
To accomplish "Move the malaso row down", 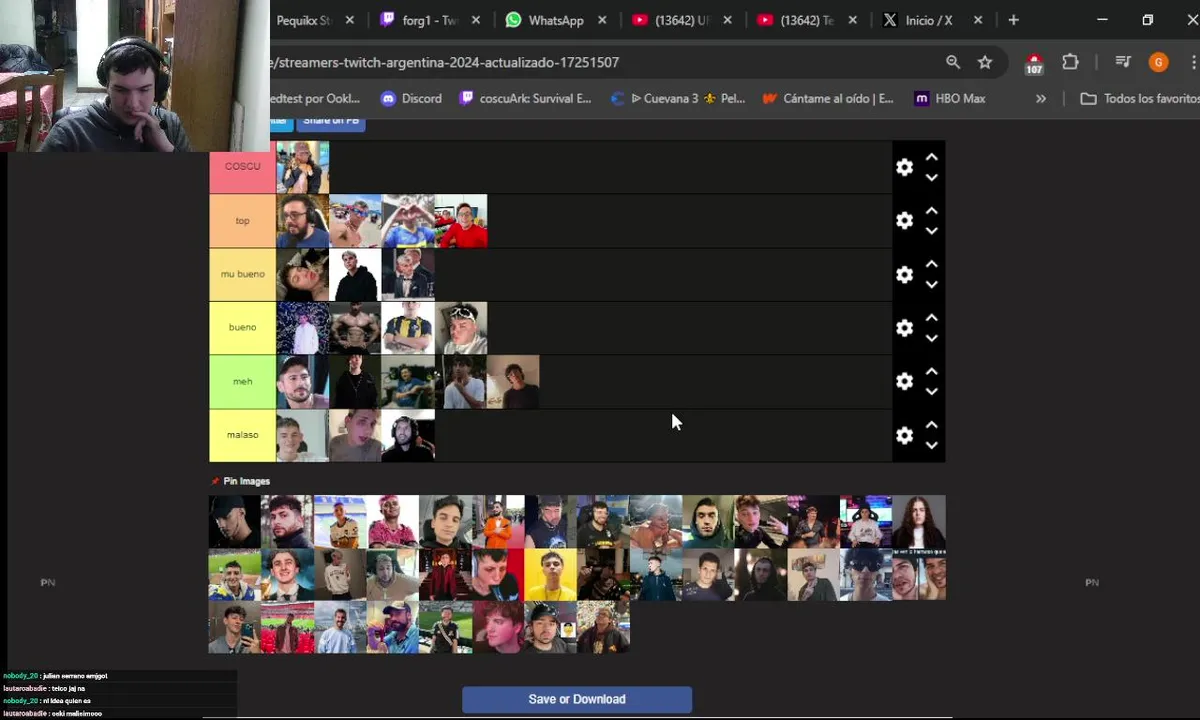I will (931, 445).
